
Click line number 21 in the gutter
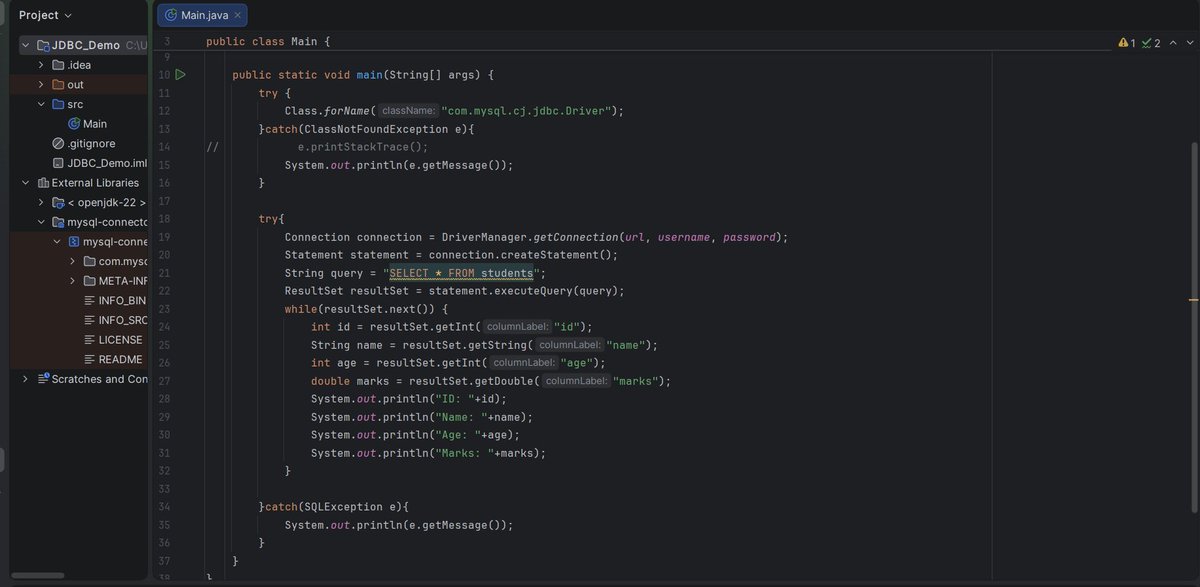coord(164,273)
